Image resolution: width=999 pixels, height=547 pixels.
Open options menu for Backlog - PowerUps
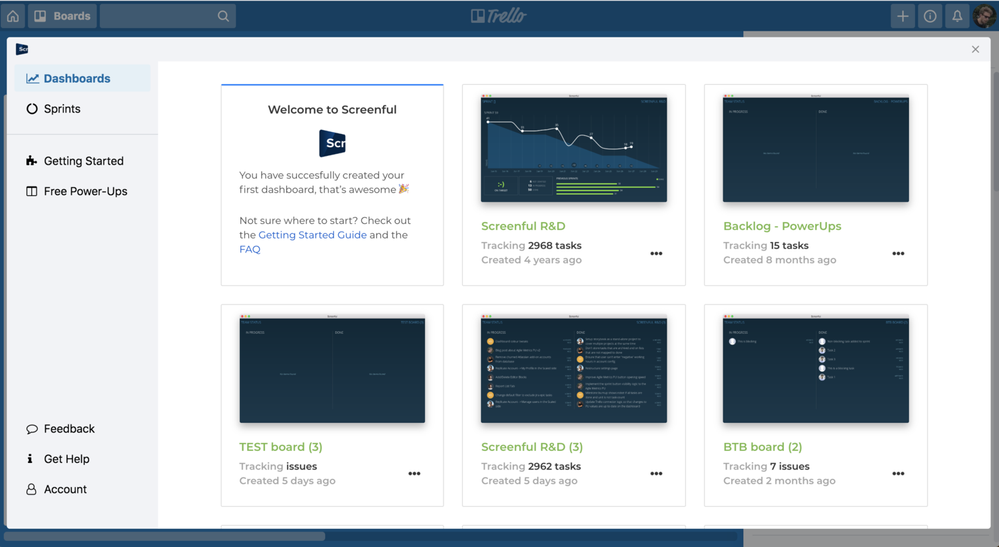pos(898,253)
